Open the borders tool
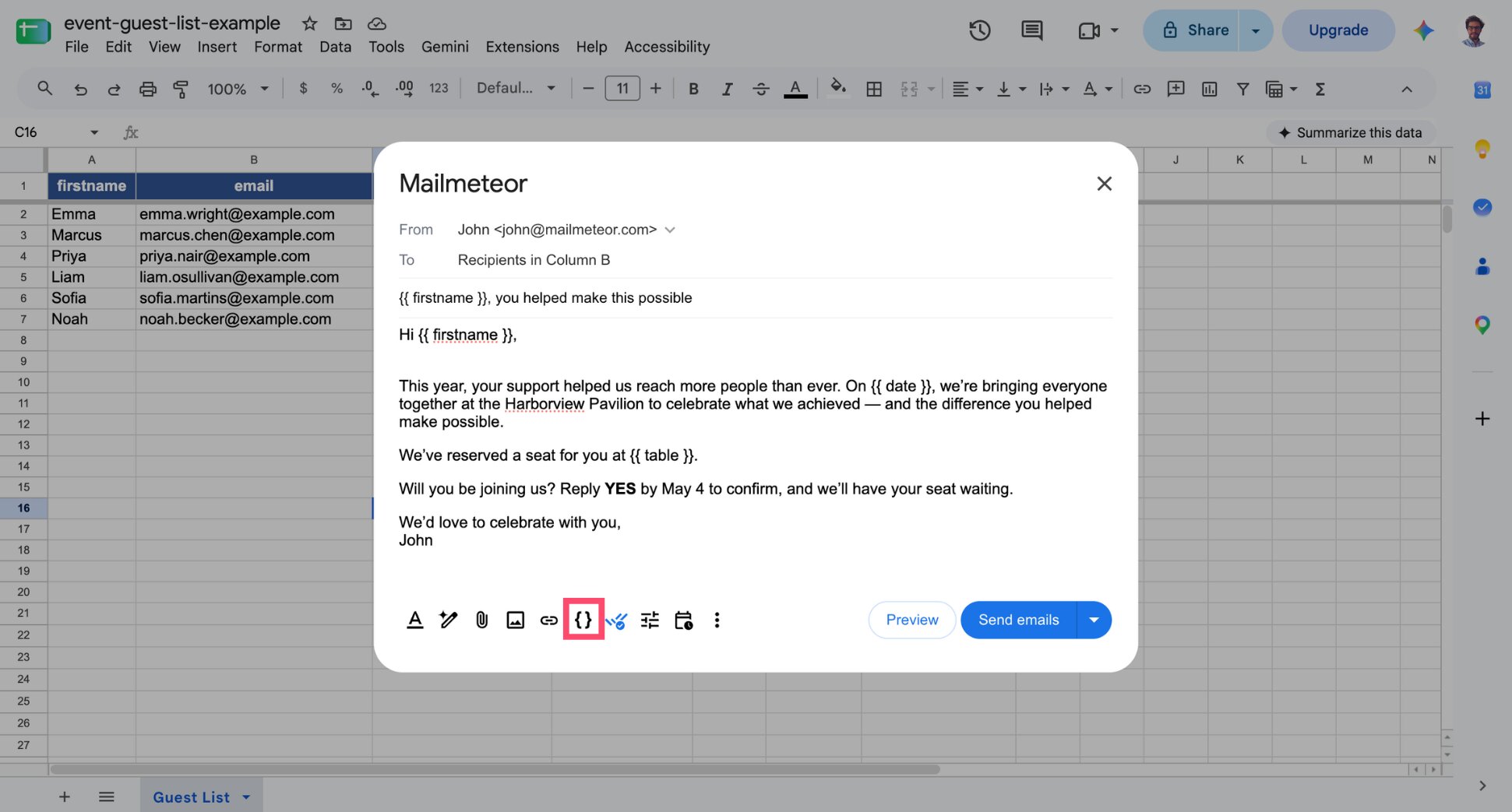The width and height of the screenshot is (1512, 812). pos(874,89)
